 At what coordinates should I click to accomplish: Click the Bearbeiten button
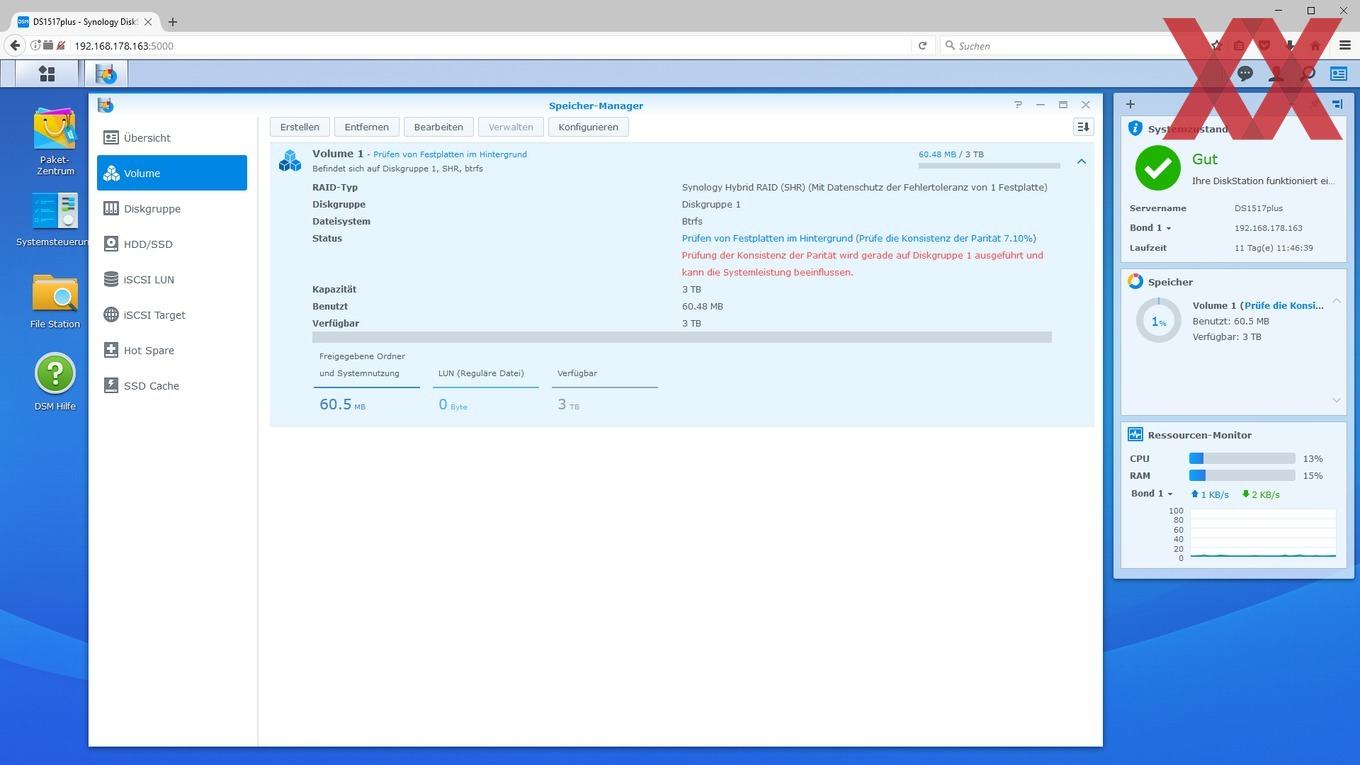438,127
